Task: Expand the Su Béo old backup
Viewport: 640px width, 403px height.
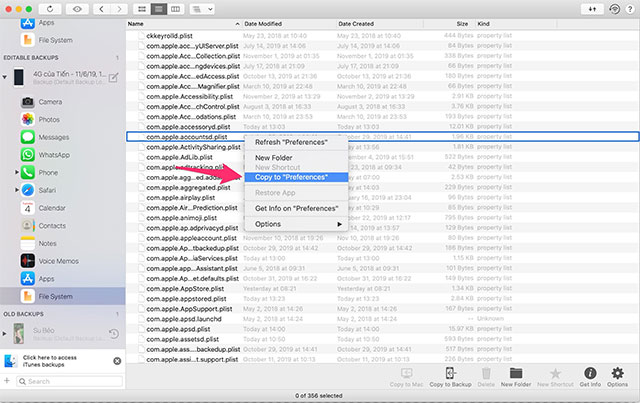Action: pyautogui.click(x=4, y=334)
